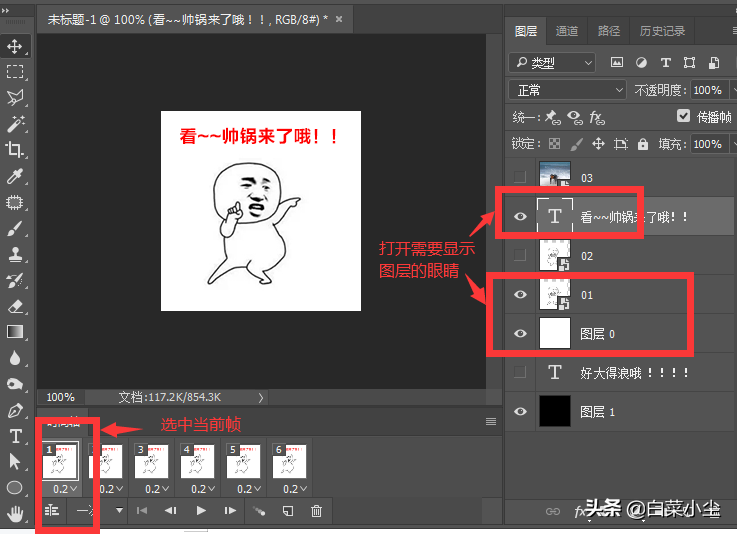The height and width of the screenshot is (534, 737).
Task: Show layer 02 visibility box
Action: pyautogui.click(x=520, y=255)
